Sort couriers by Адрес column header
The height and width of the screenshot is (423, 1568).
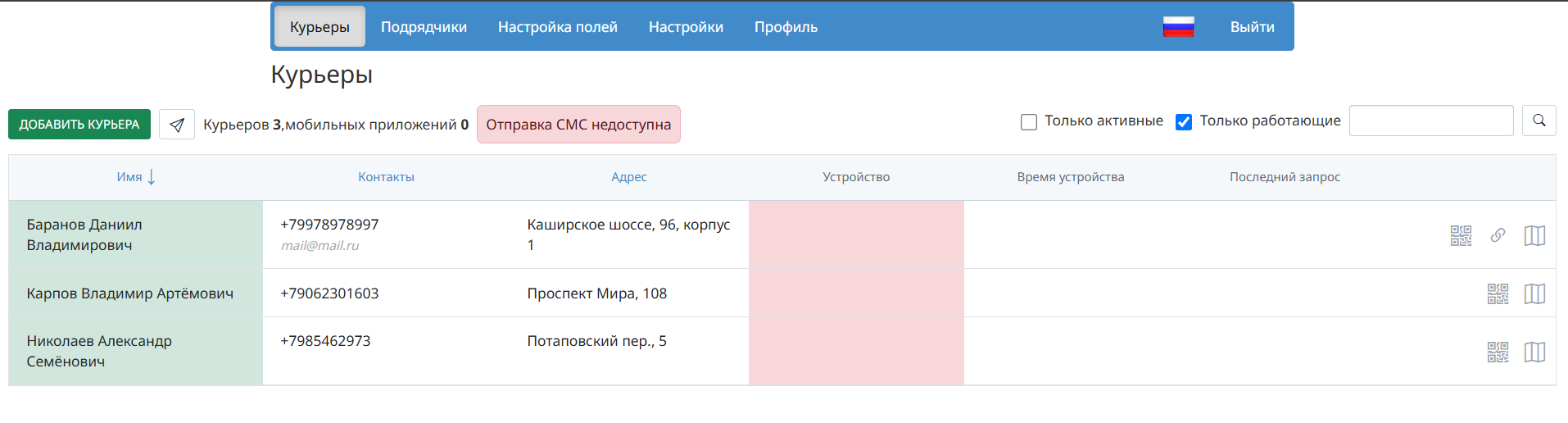[628, 177]
